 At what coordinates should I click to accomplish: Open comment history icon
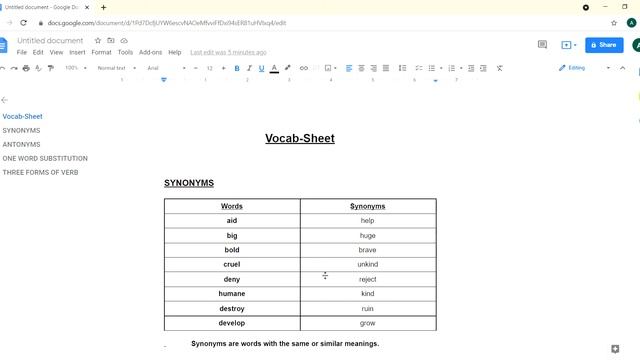coord(542,44)
